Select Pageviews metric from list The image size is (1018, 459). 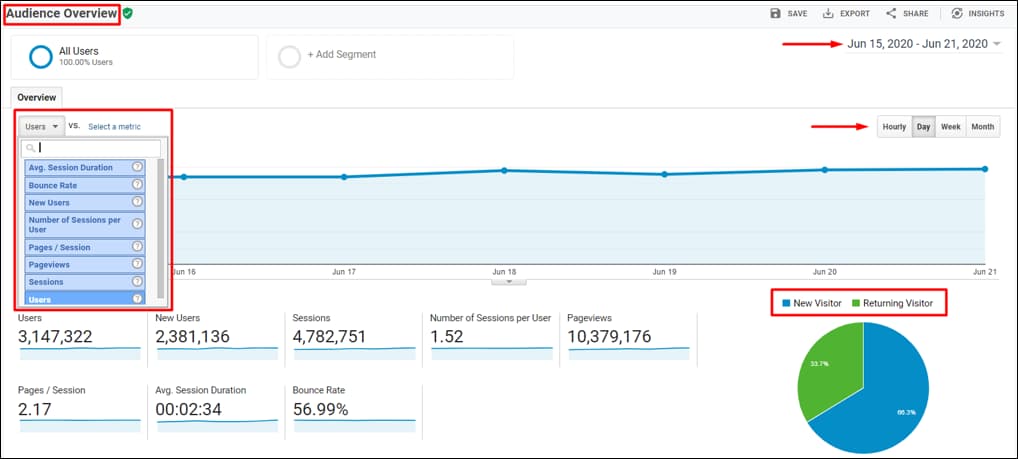click(x=85, y=265)
